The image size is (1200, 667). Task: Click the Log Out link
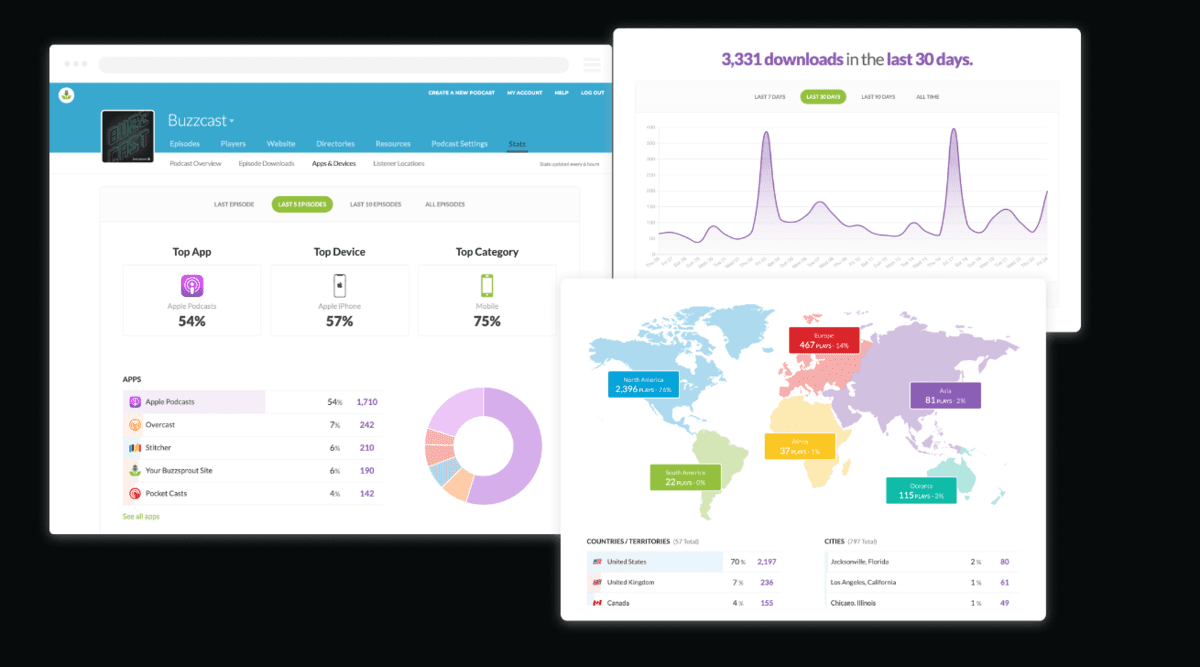[592, 93]
